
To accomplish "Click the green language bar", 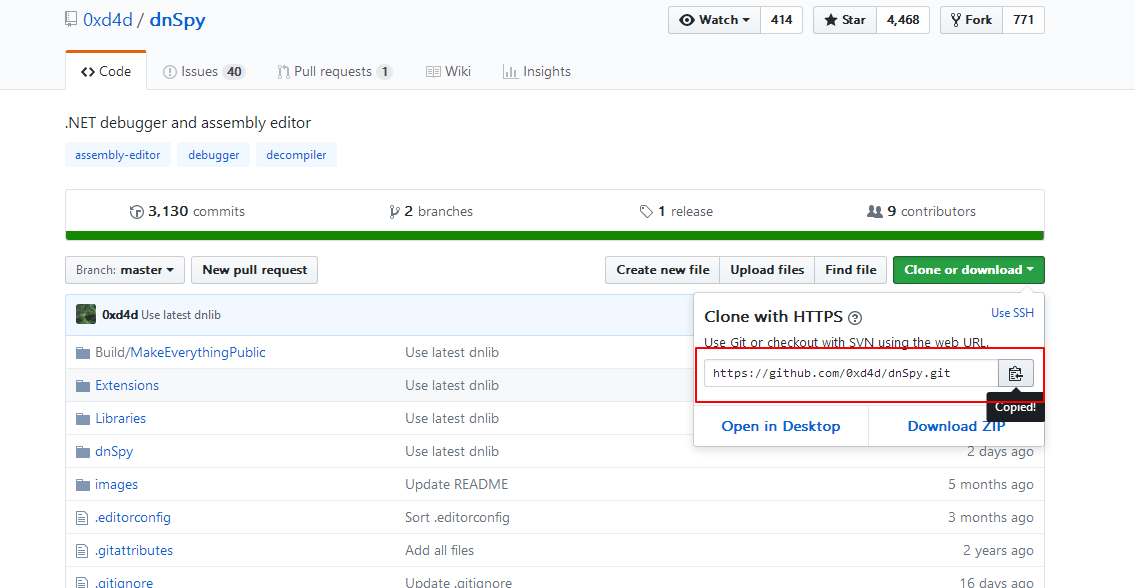I will coord(554,235).
